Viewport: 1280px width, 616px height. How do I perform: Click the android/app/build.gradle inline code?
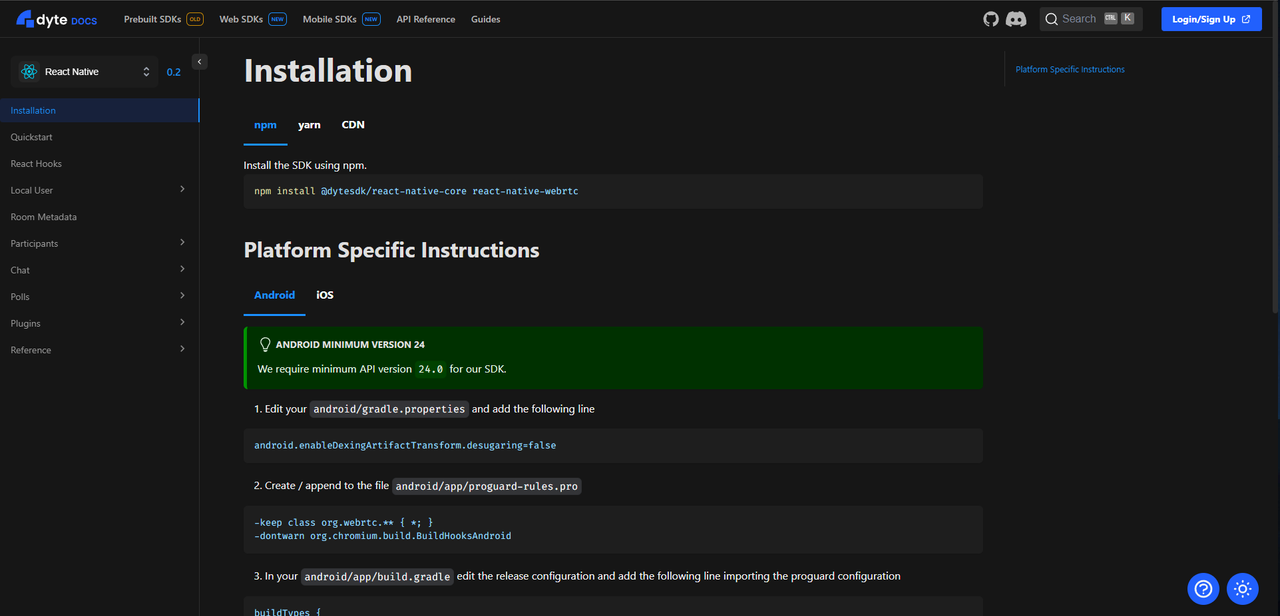(378, 576)
